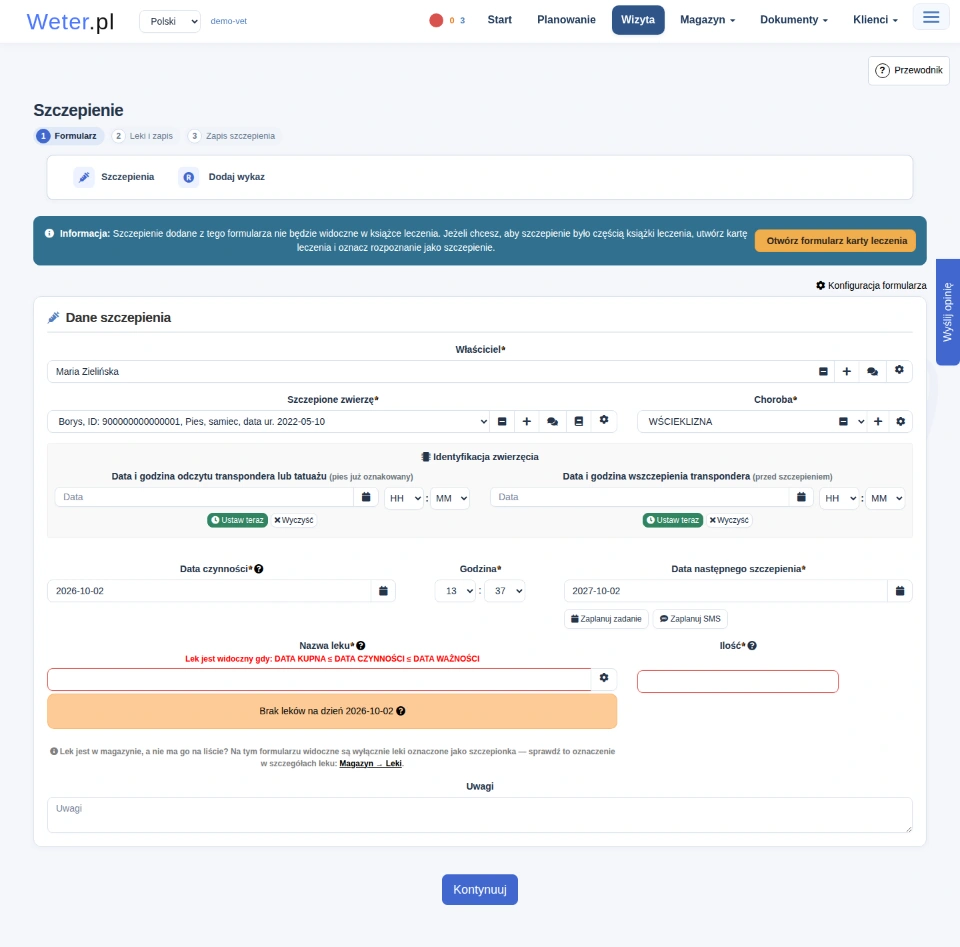This screenshot has width=960, height=947.
Task: Click the chat bubbles icon in the Właściciel row
Action: tap(872, 372)
